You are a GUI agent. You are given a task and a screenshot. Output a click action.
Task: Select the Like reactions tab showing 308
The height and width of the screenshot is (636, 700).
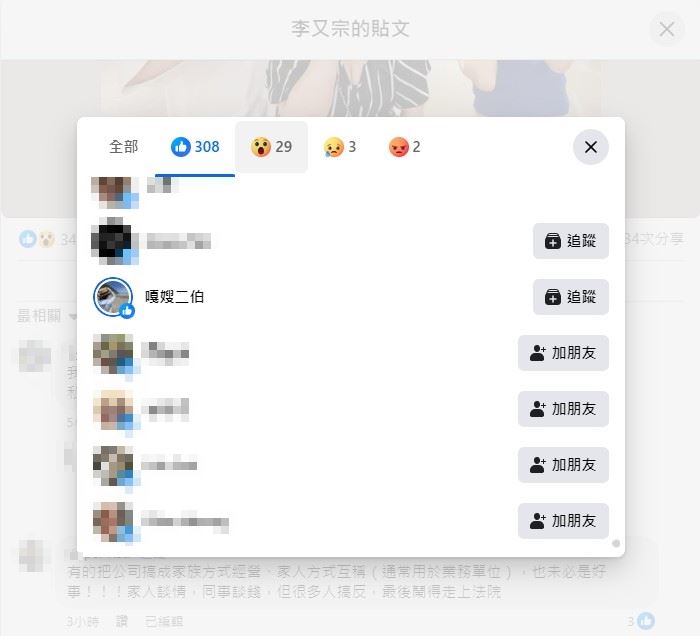(195, 147)
